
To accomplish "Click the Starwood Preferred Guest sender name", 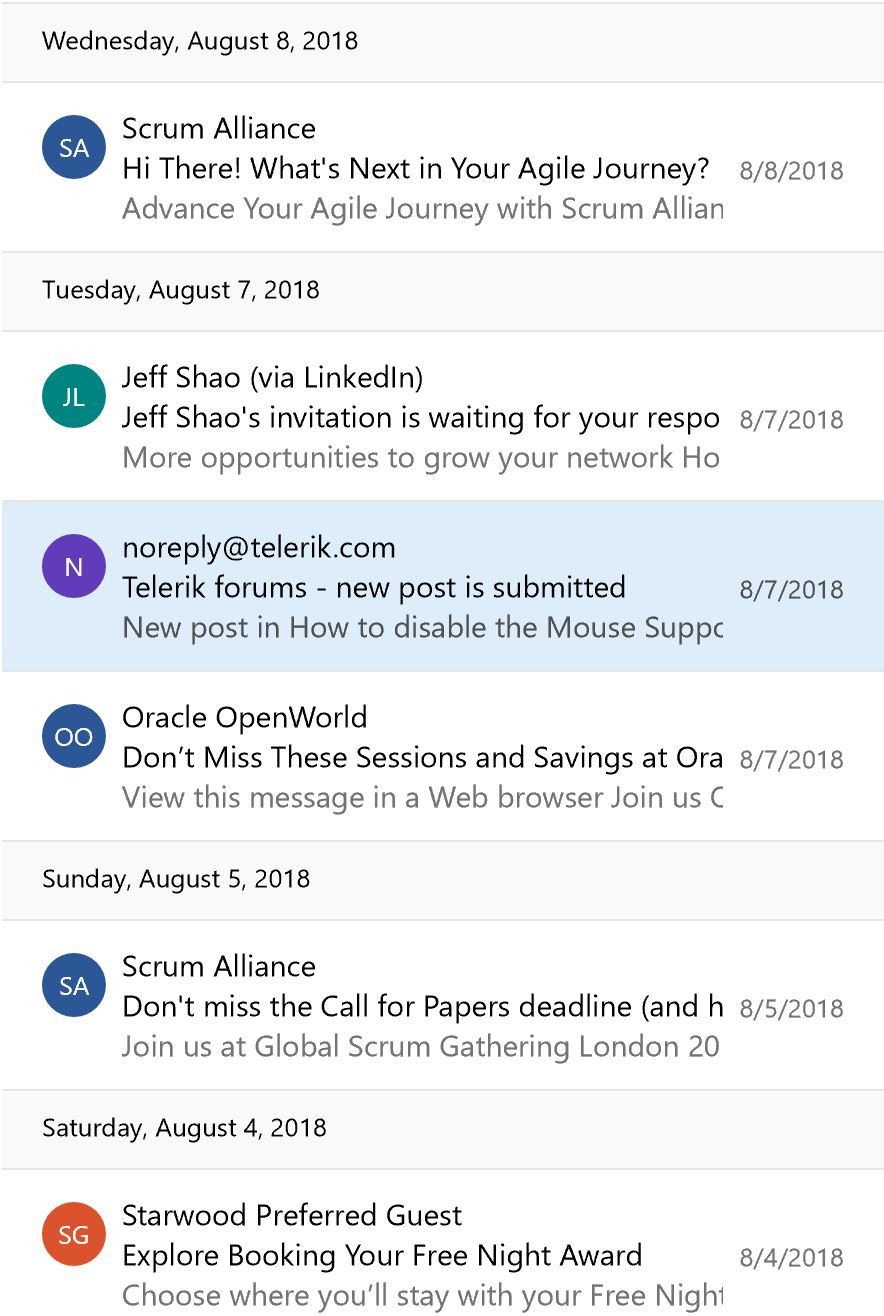I will click(292, 1216).
